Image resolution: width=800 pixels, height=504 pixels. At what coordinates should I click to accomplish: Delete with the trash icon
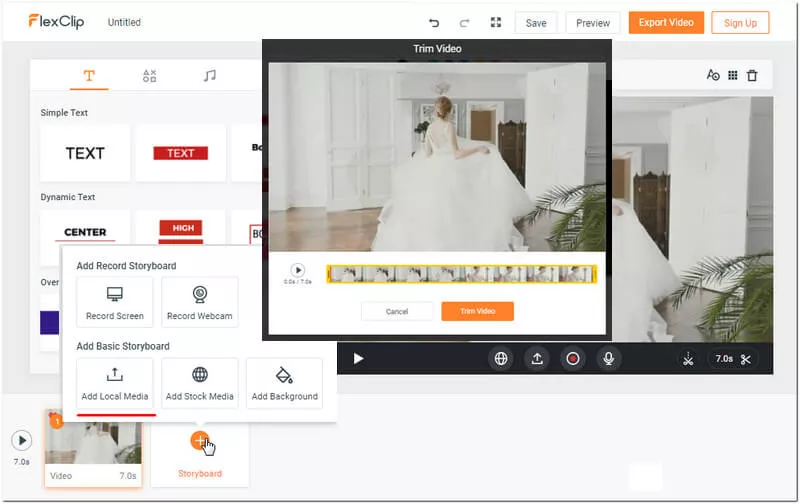(752, 76)
